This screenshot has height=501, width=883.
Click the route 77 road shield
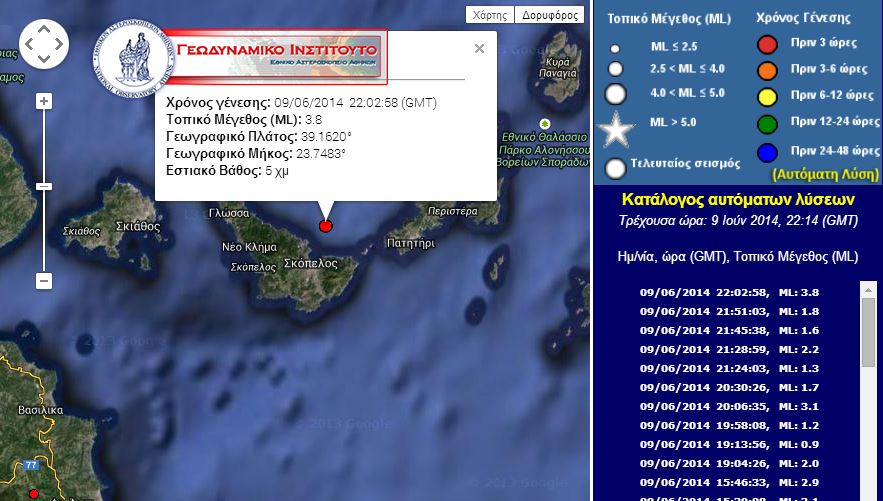pos(31,465)
